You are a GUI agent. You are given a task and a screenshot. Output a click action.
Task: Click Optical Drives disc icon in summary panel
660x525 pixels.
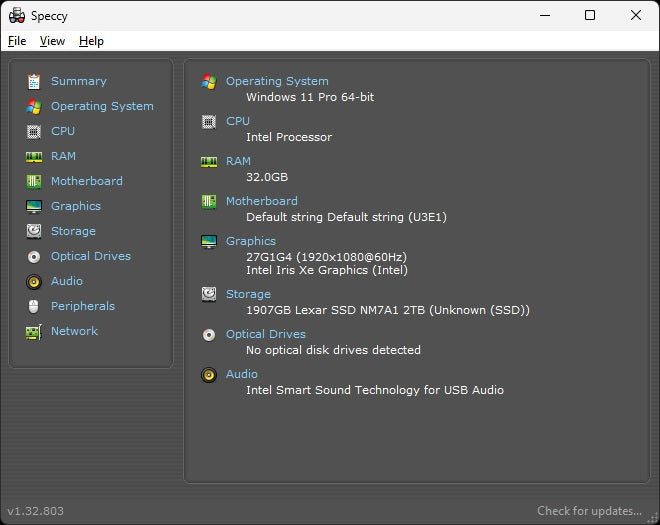pos(209,335)
